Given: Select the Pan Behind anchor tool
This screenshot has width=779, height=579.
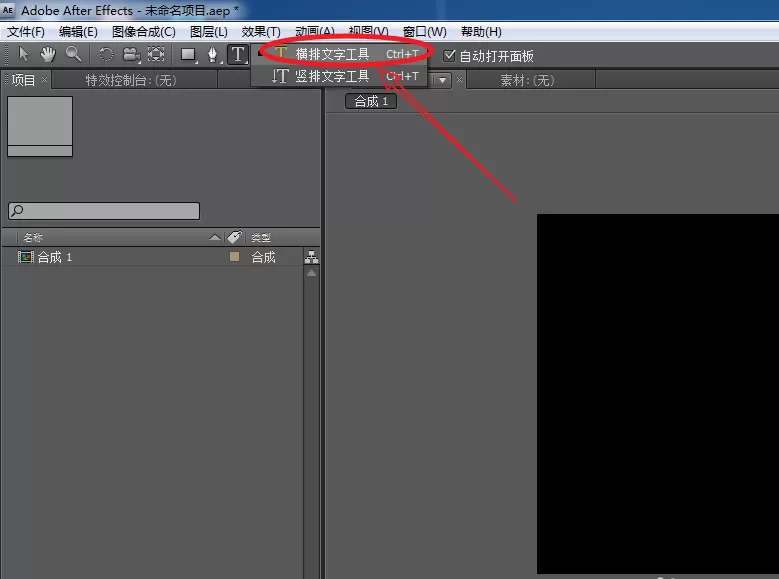Looking at the screenshot, I should click(x=156, y=54).
